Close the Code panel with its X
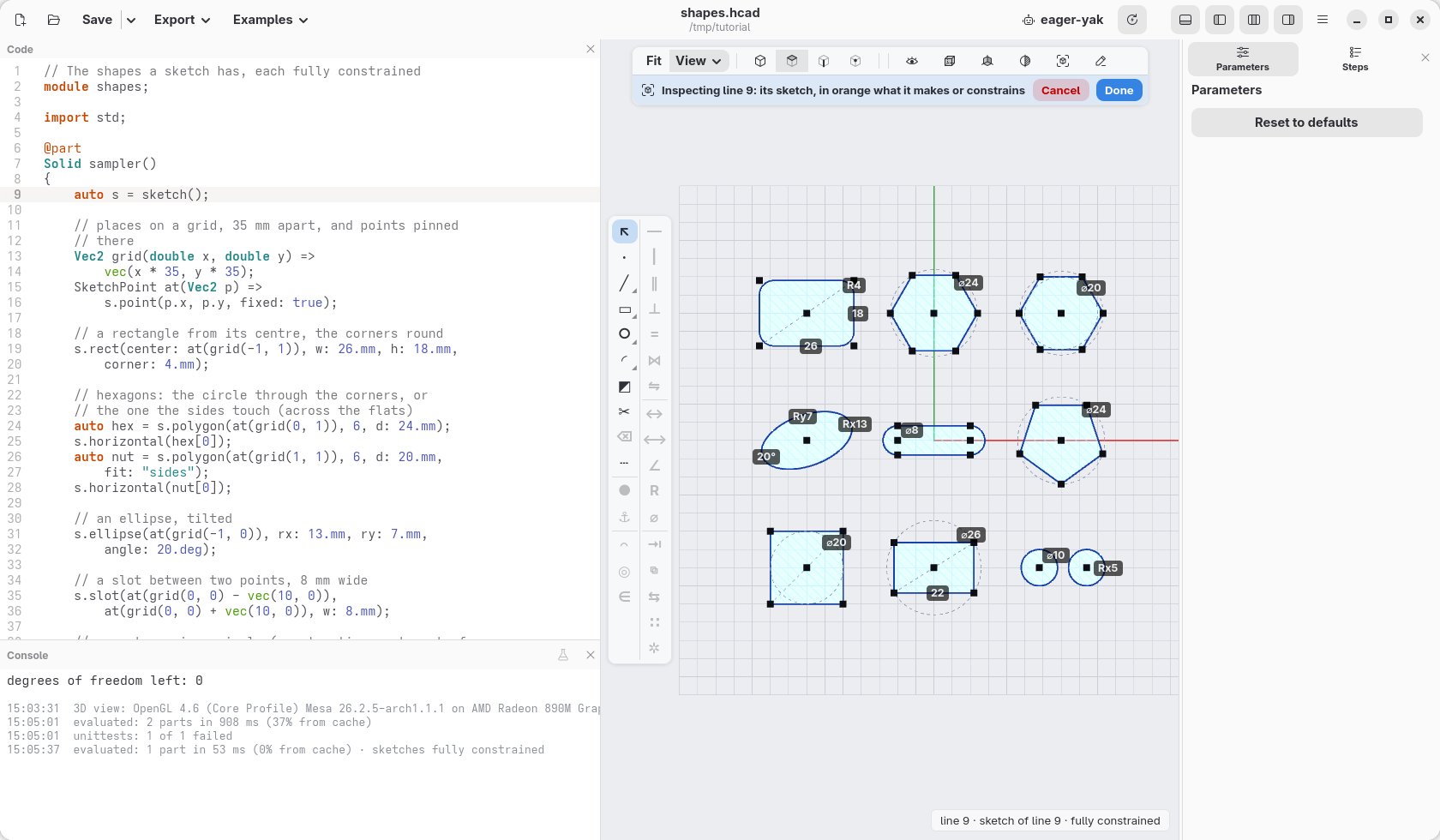Image resolution: width=1440 pixels, height=840 pixels. tap(591, 49)
